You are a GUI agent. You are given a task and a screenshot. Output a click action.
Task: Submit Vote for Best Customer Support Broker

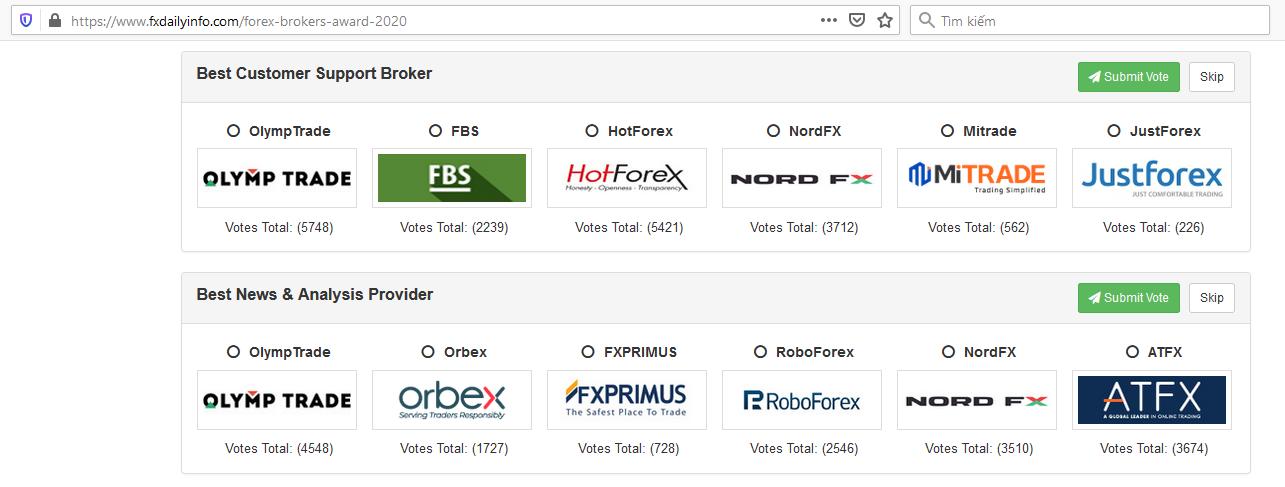(x=1129, y=77)
